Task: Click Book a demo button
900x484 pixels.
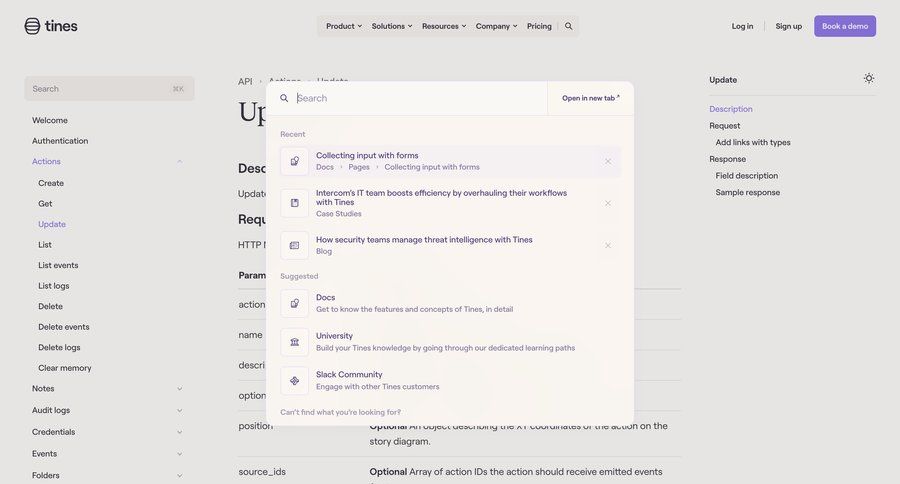Action: click(x=845, y=26)
